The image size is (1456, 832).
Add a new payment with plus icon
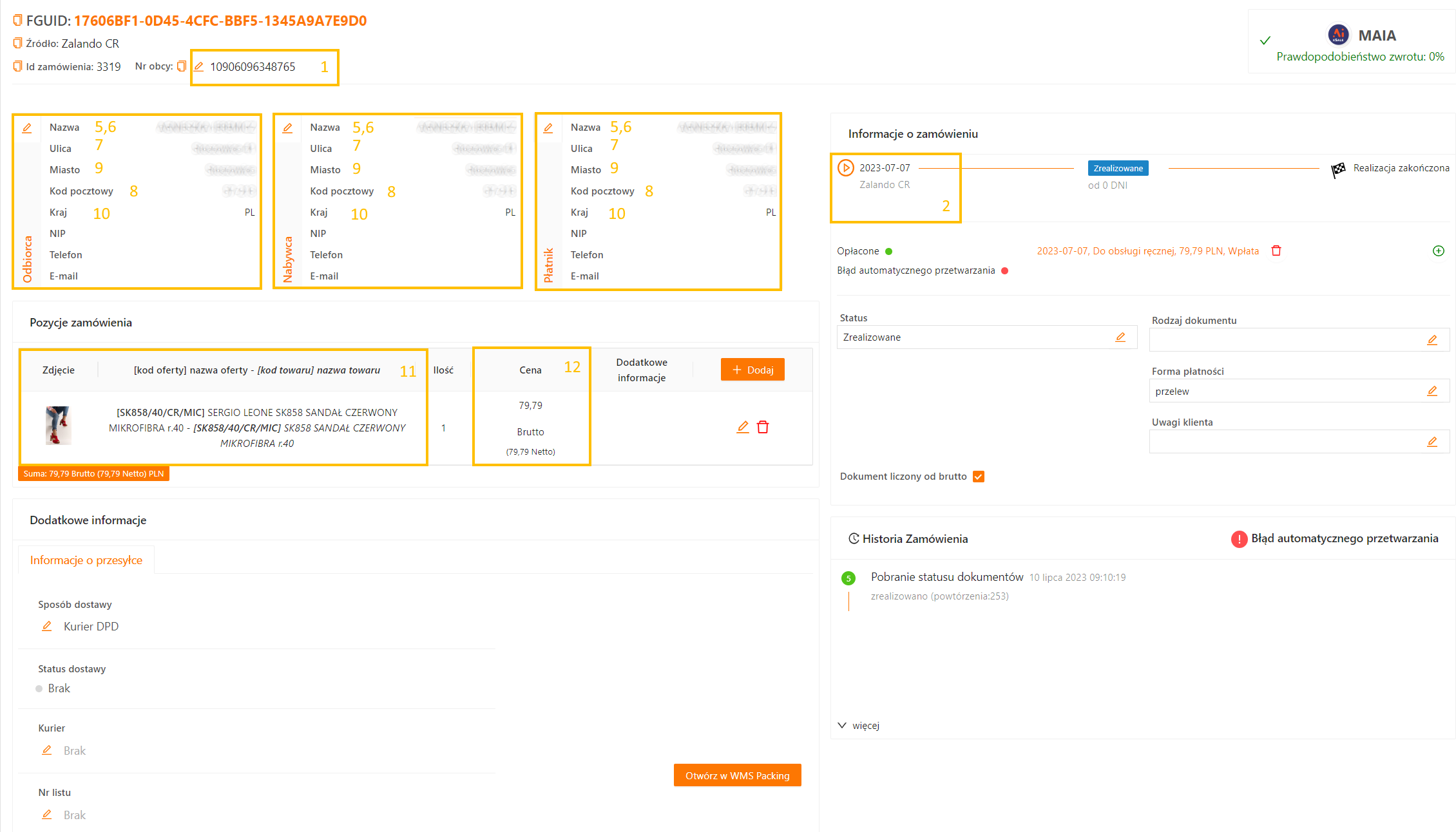pos(1438,251)
